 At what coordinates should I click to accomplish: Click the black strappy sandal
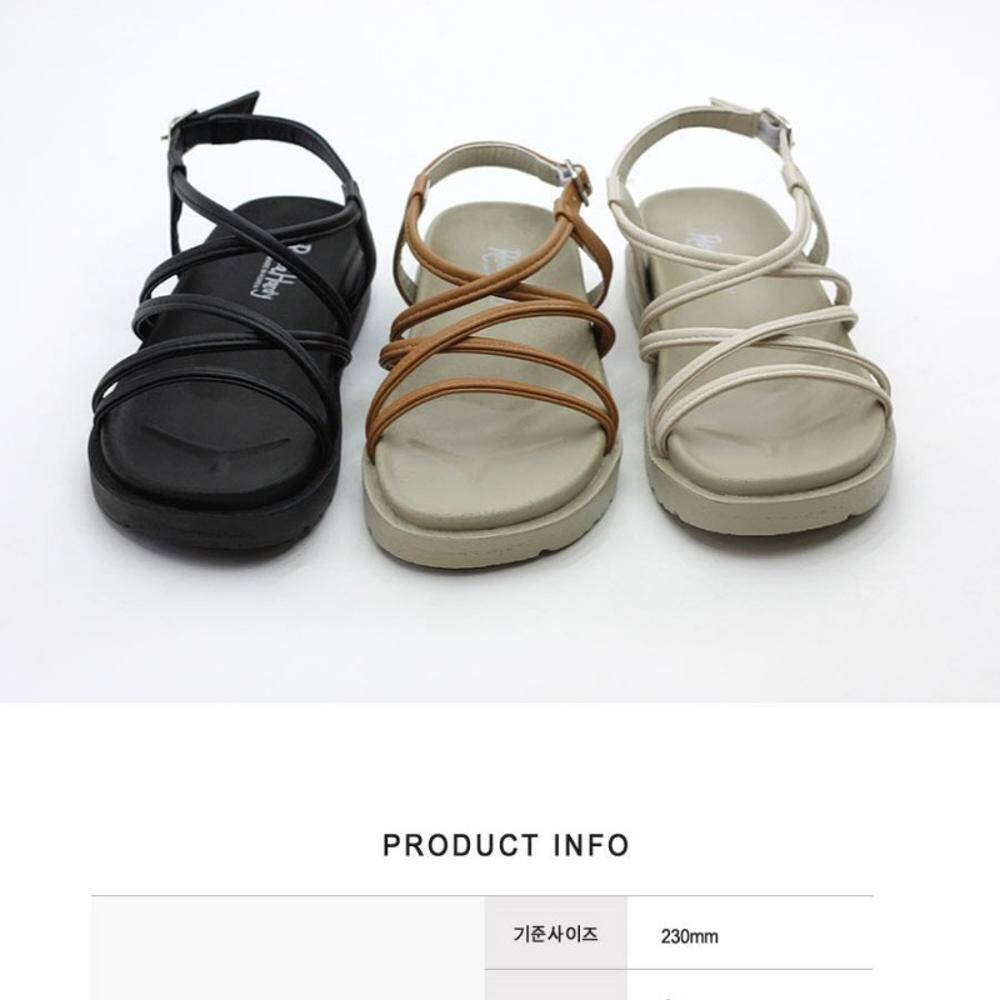pos(233,325)
